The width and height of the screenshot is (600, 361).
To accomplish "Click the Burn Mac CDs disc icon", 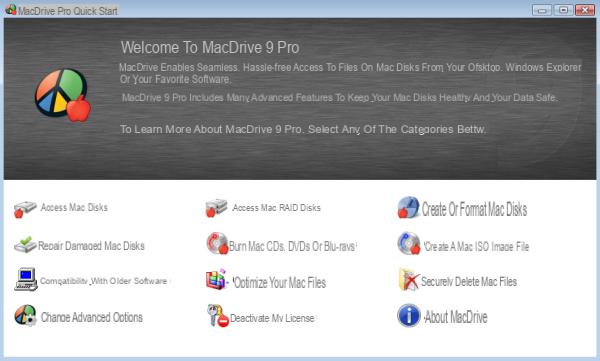I will [217, 243].
